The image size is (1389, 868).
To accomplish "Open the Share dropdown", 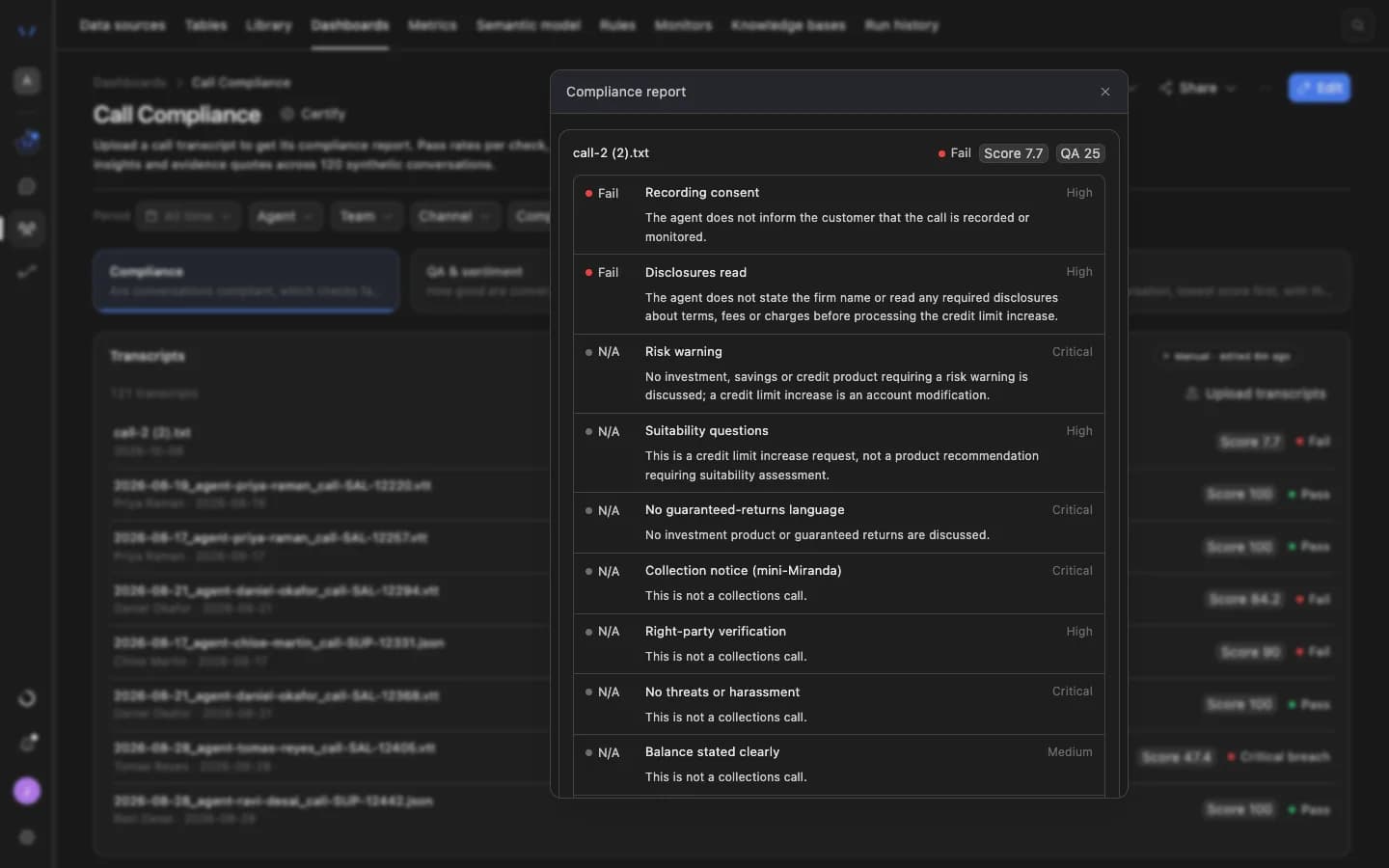I will (1197, 88).
